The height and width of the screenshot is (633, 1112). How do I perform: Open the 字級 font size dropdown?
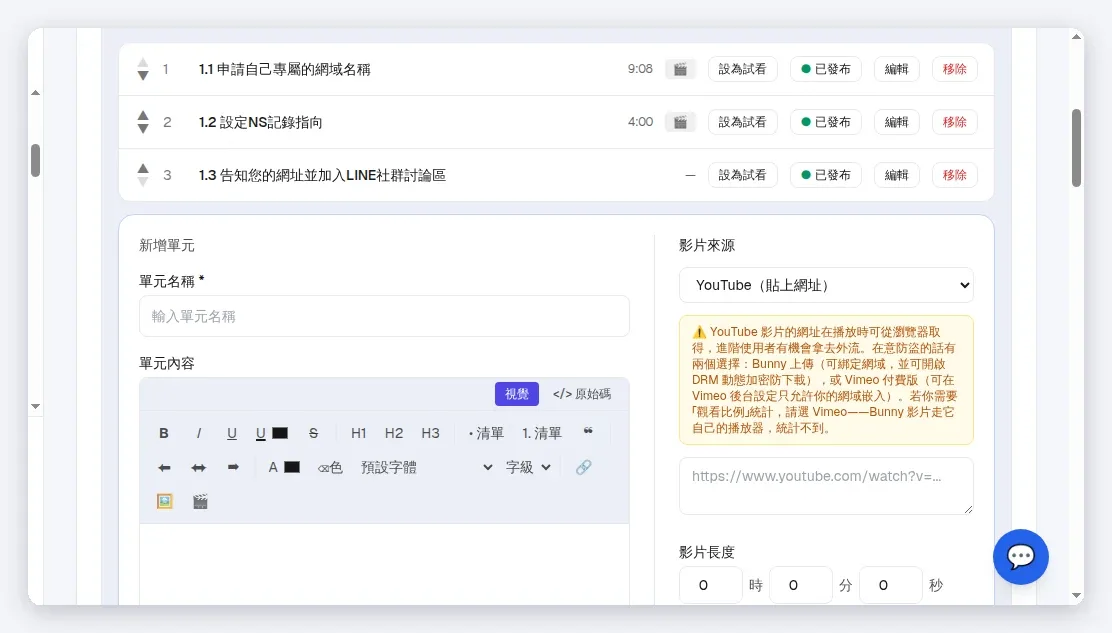528,467
